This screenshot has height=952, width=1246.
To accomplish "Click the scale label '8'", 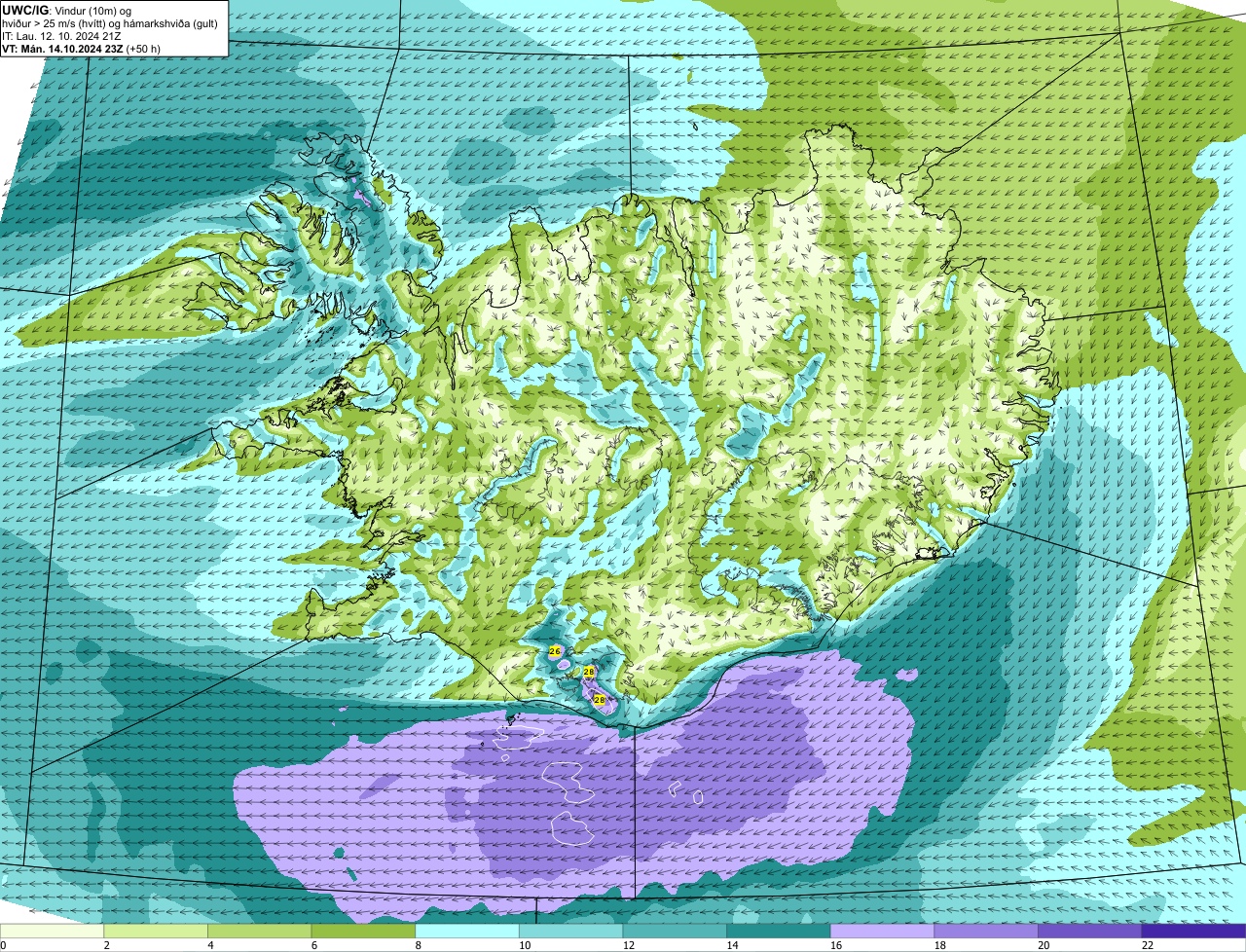I will click(x=418, y=945).
